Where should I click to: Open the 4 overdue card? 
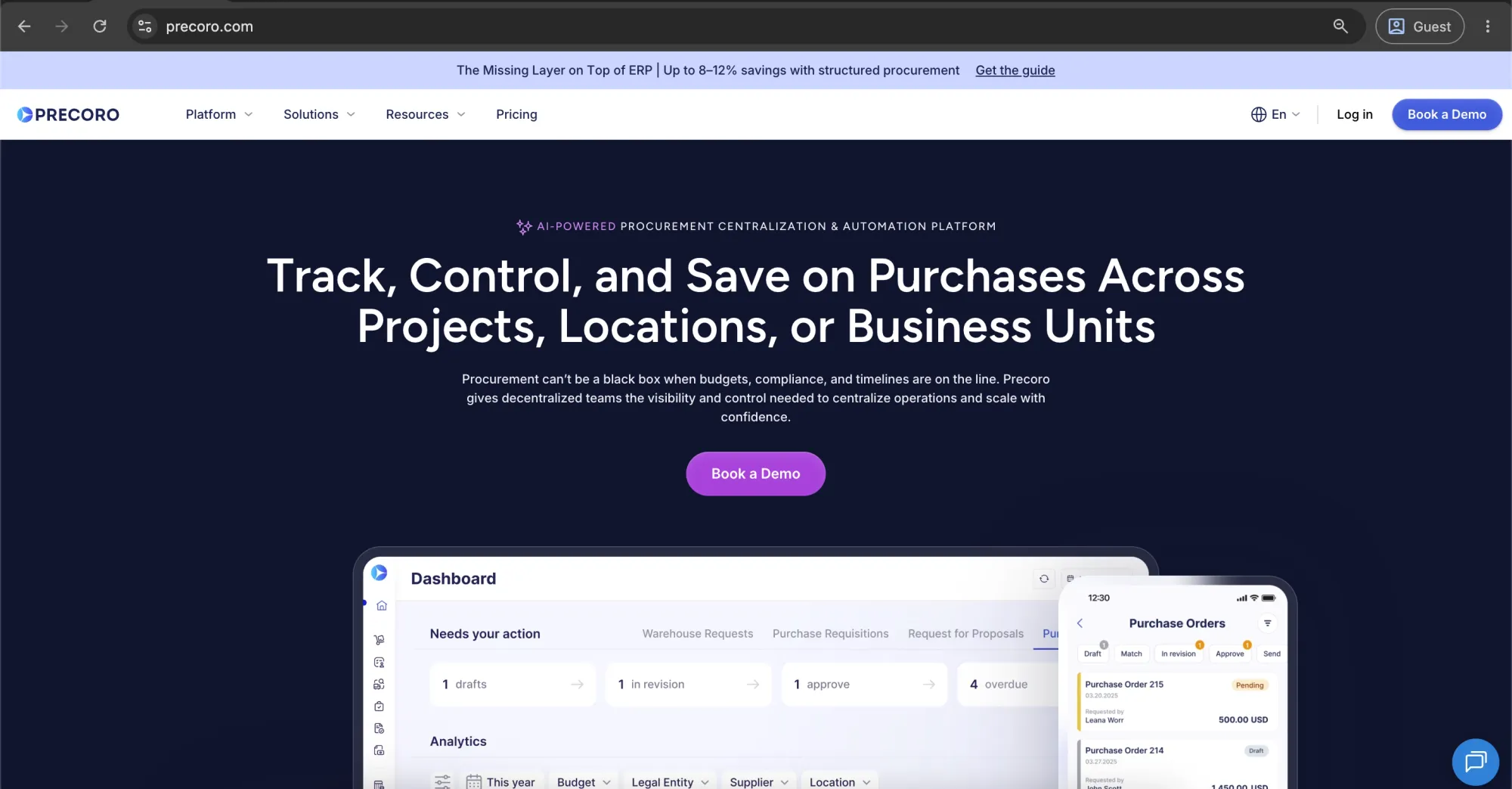pyautogui.click(x=1009, y=685)
